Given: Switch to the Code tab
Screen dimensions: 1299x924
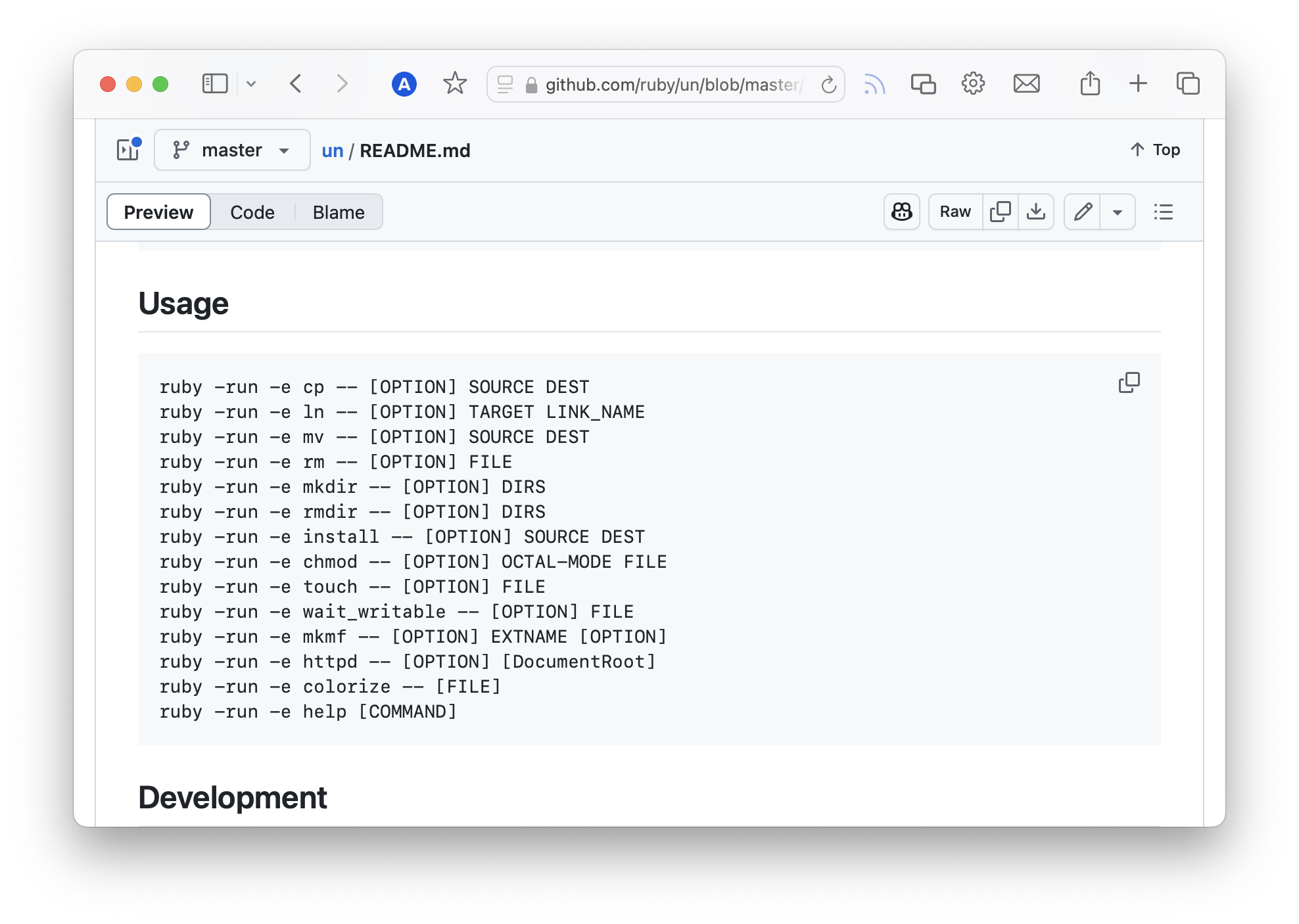Looking at the screenshot, I should pyautogui.click(x=252, y=212).
